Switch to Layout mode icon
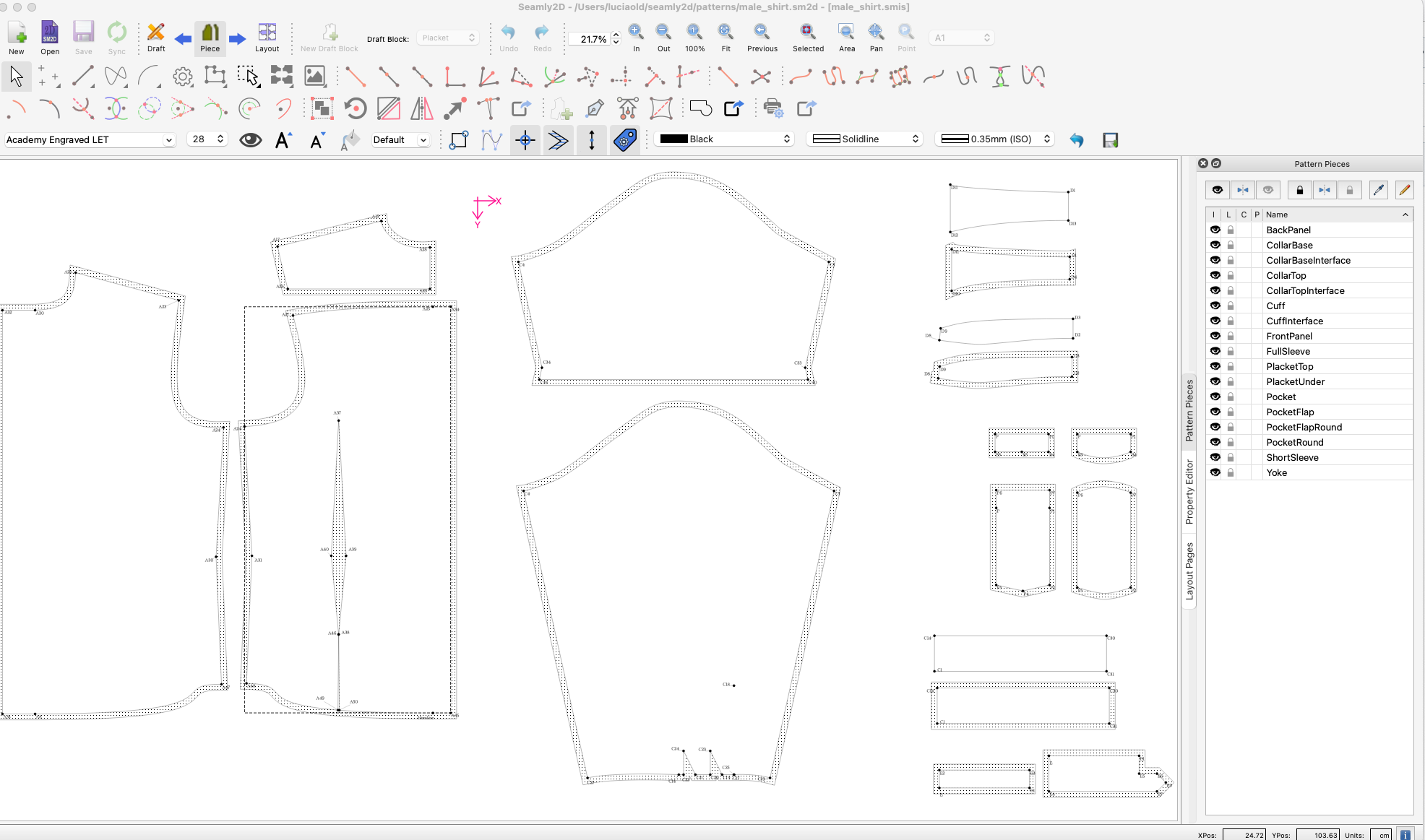Screen dimensions: 1425x840 (267, 33)
